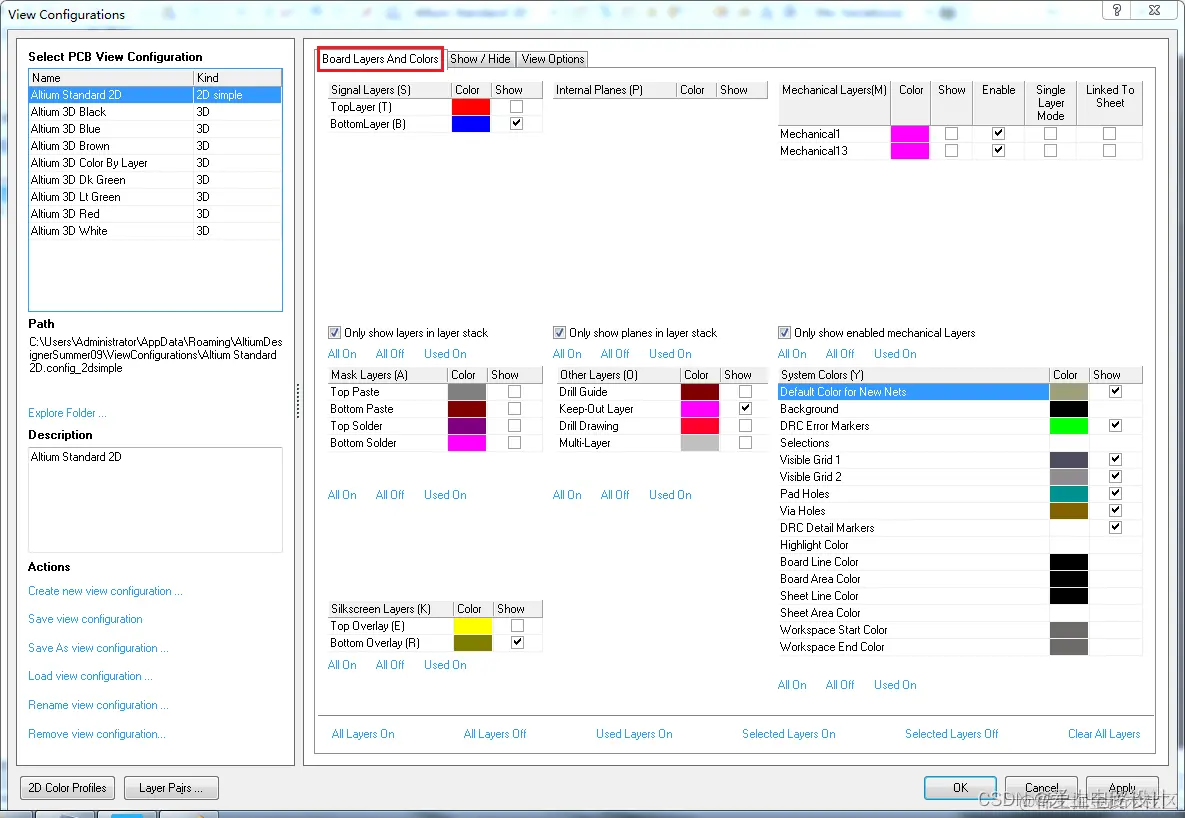This screenshot has height=818, width=1185.
Task: Select Default Color for New Nets row
Action: [913, 392]
